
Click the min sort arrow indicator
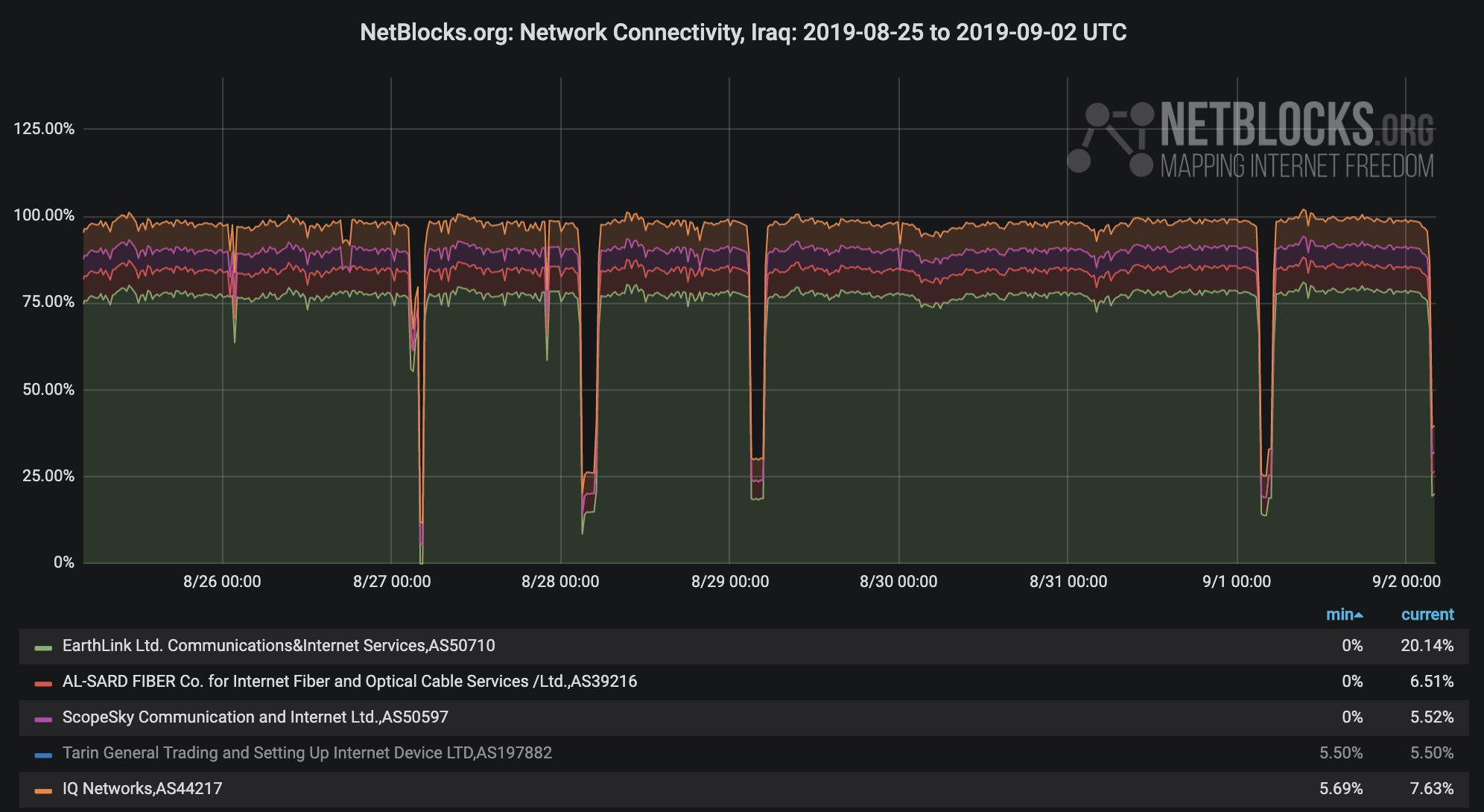pos(1360,615)
